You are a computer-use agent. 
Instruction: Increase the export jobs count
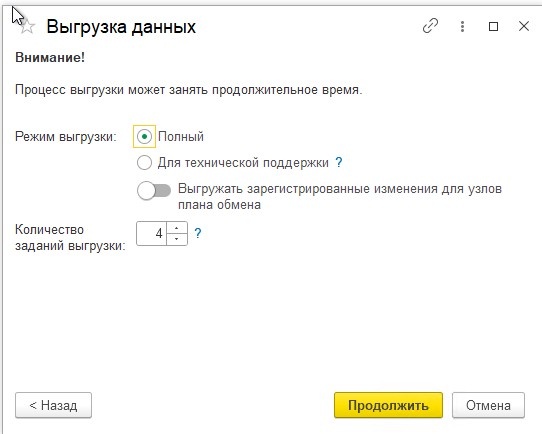177,228
